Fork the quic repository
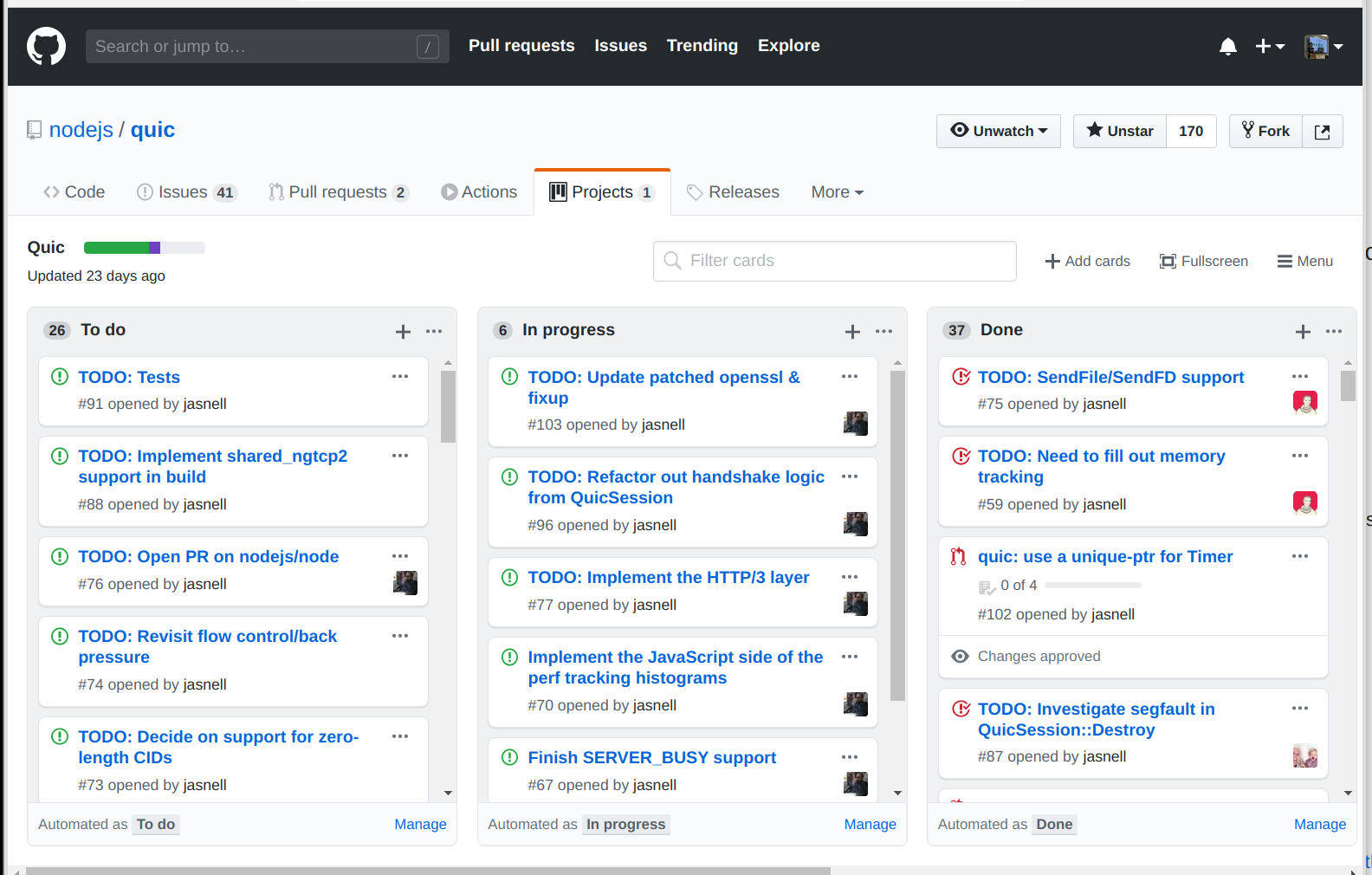Viewport: 1372px width, 875px height. pyautogui.click(x=1266, y=132)
